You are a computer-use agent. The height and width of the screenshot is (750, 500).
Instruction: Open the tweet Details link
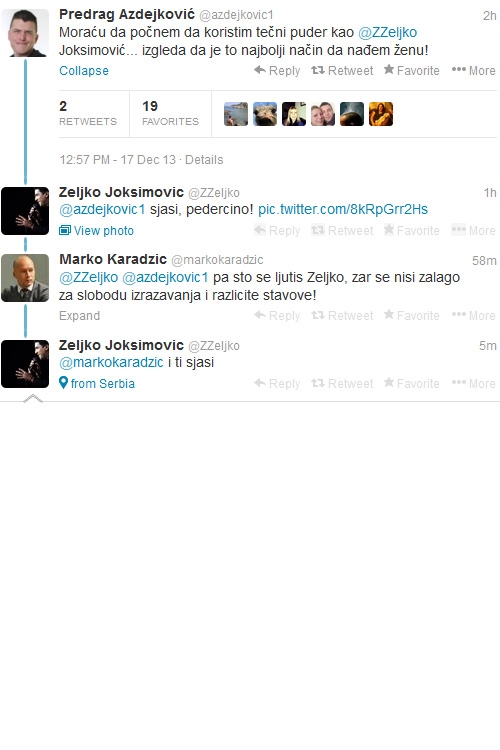tap(204, 160)
